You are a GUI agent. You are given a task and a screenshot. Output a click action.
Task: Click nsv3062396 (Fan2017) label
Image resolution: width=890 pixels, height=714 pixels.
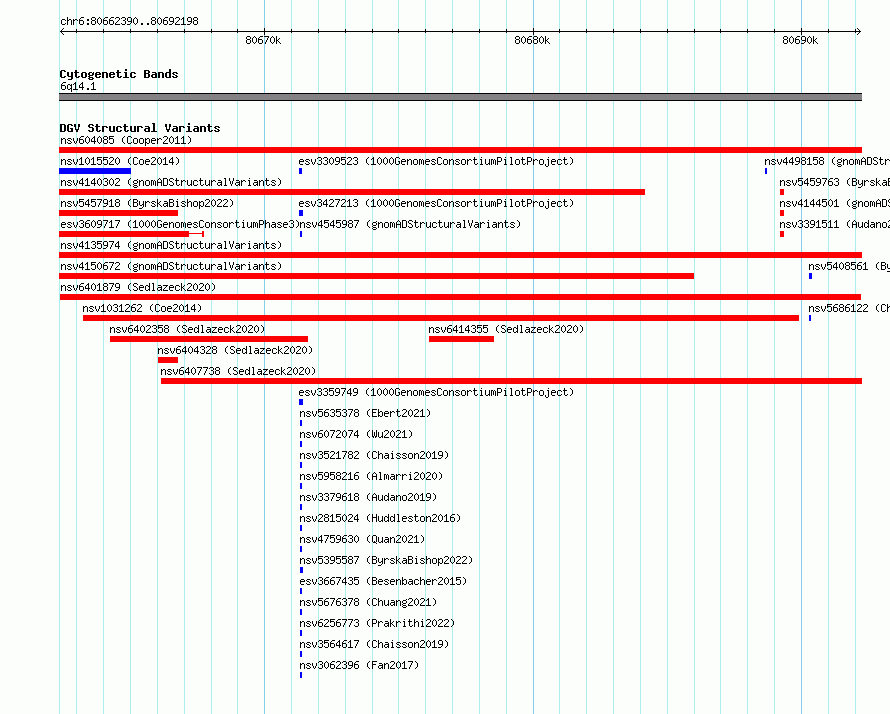click(x=359, y=665)
